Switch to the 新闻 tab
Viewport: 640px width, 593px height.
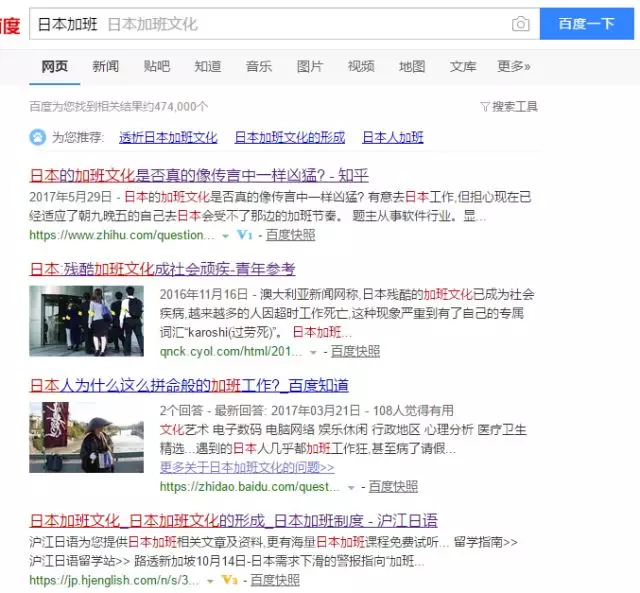pos(105,67)
